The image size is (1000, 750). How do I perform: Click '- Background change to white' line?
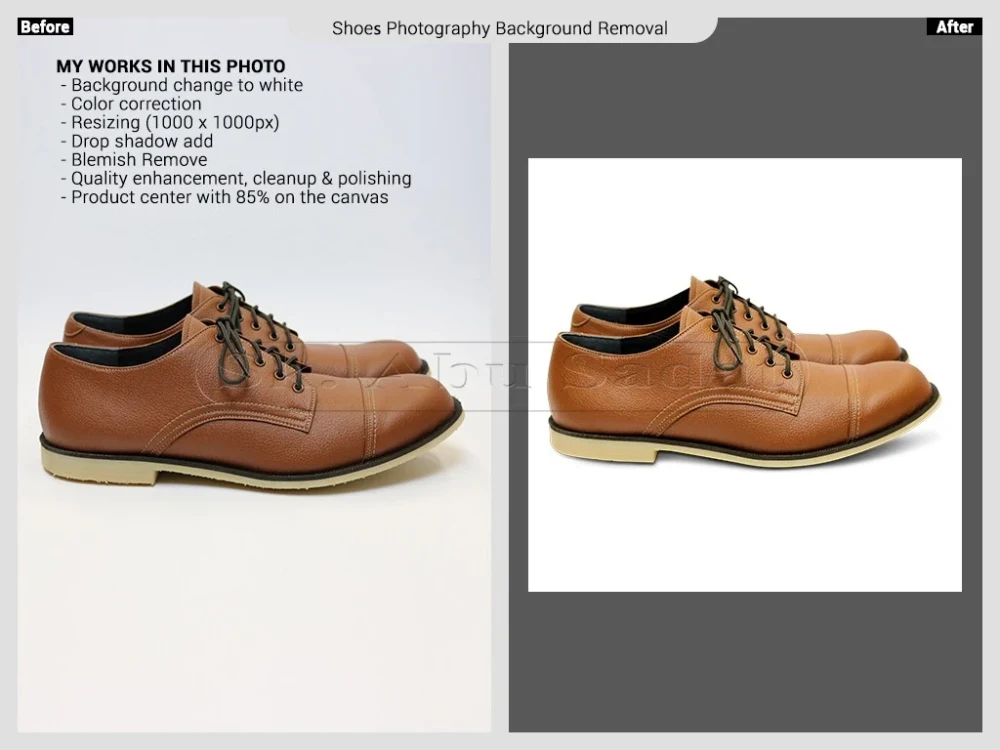tap(182, 85)
